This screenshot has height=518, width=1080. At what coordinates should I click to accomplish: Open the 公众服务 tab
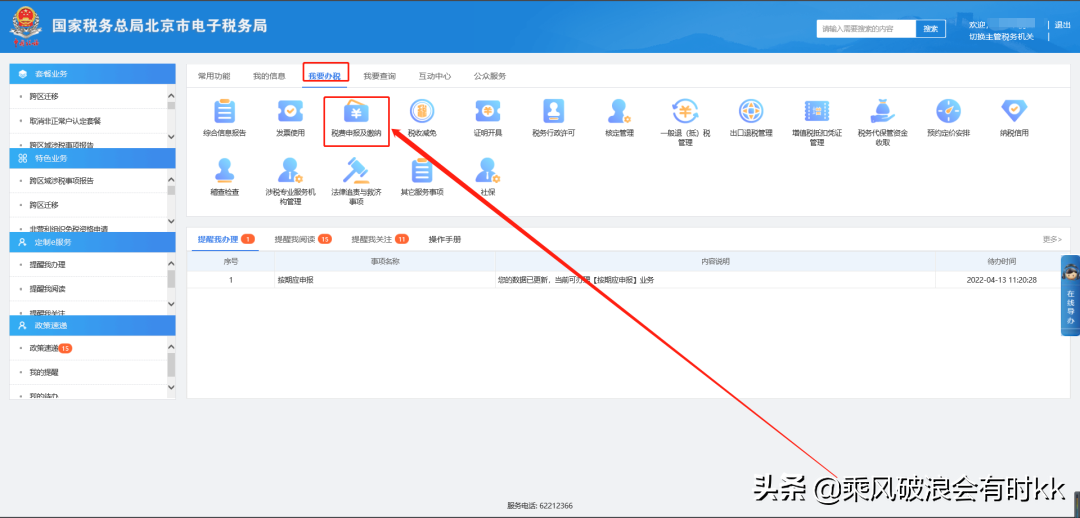pyautogui.click(x=490, y=76)
